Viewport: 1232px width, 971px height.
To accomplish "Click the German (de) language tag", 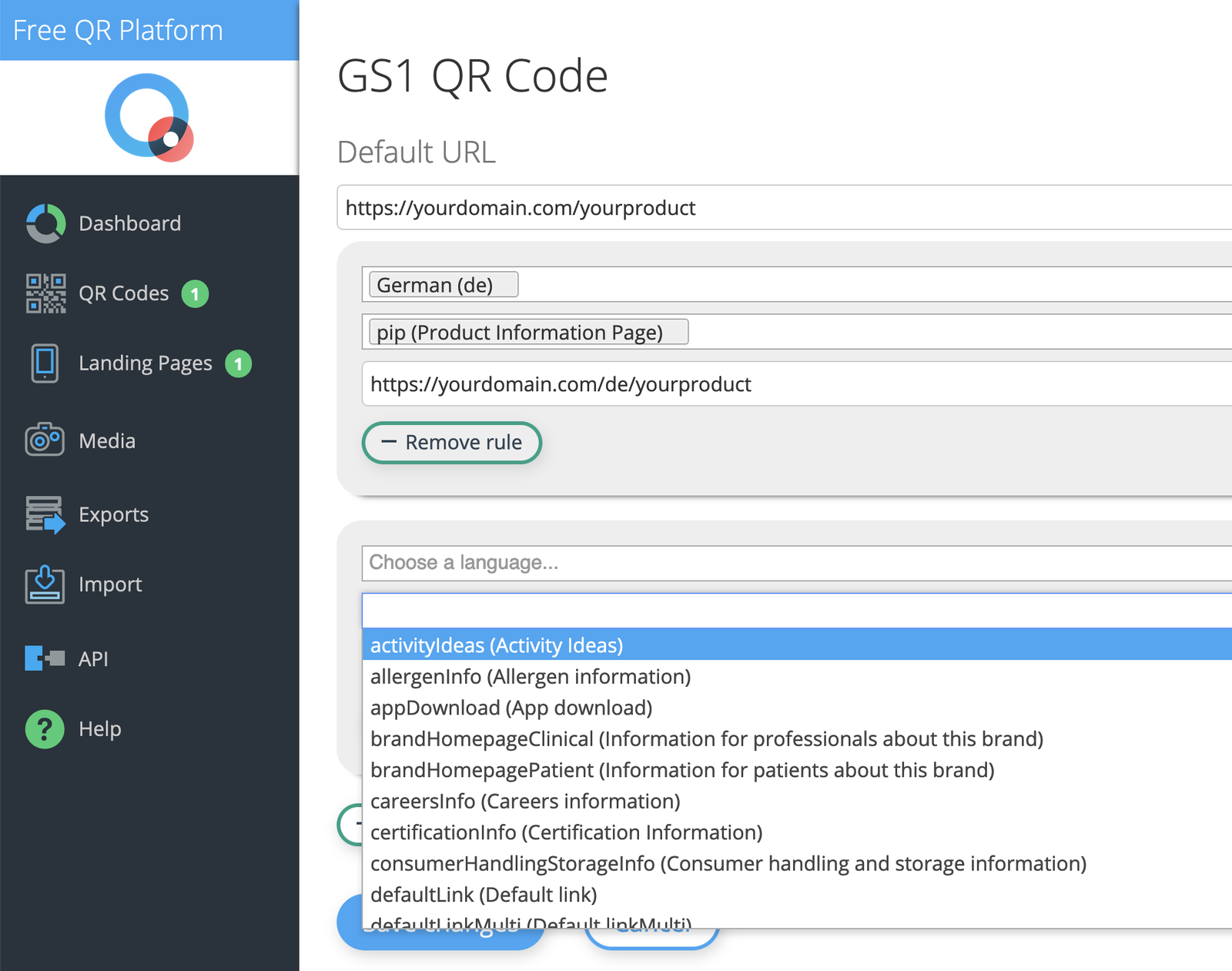I will 443,284.
